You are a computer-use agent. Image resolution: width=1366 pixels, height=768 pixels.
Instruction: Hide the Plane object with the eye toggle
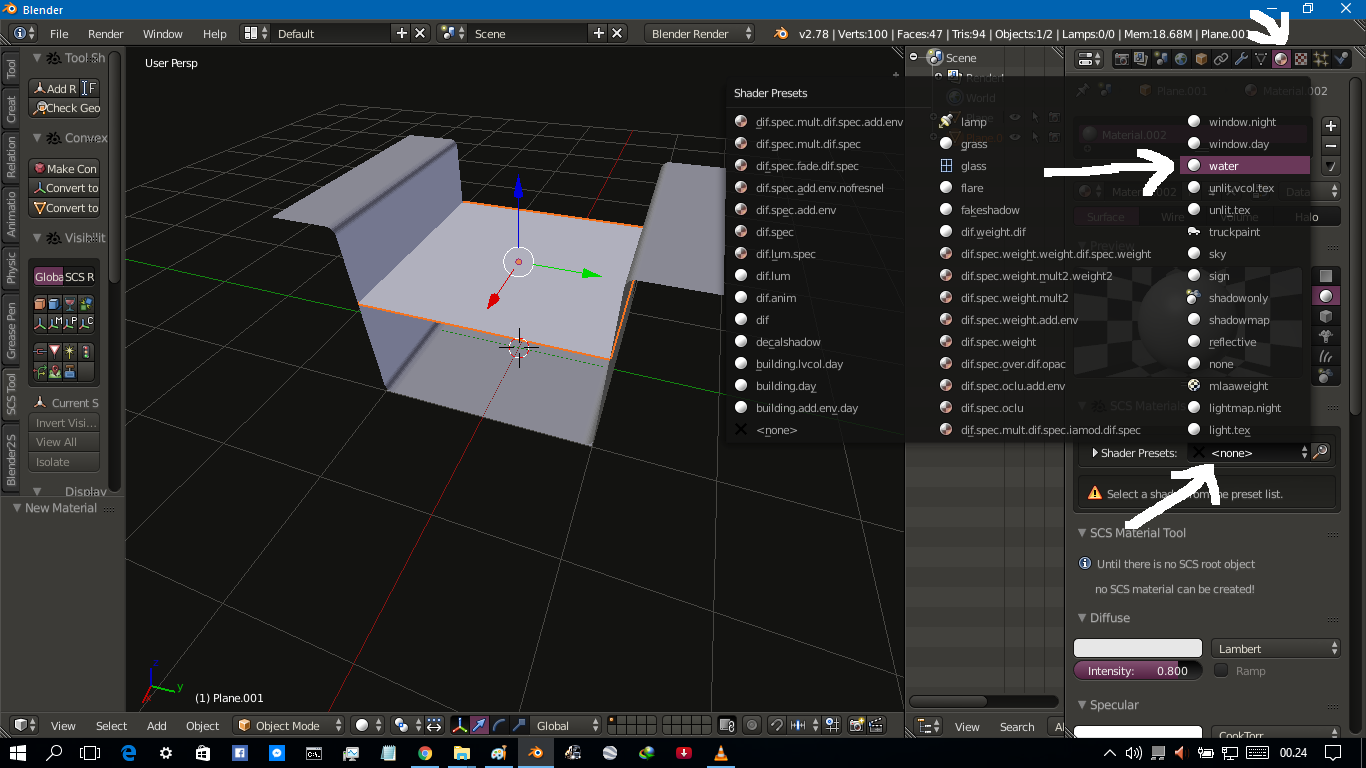1015,117
